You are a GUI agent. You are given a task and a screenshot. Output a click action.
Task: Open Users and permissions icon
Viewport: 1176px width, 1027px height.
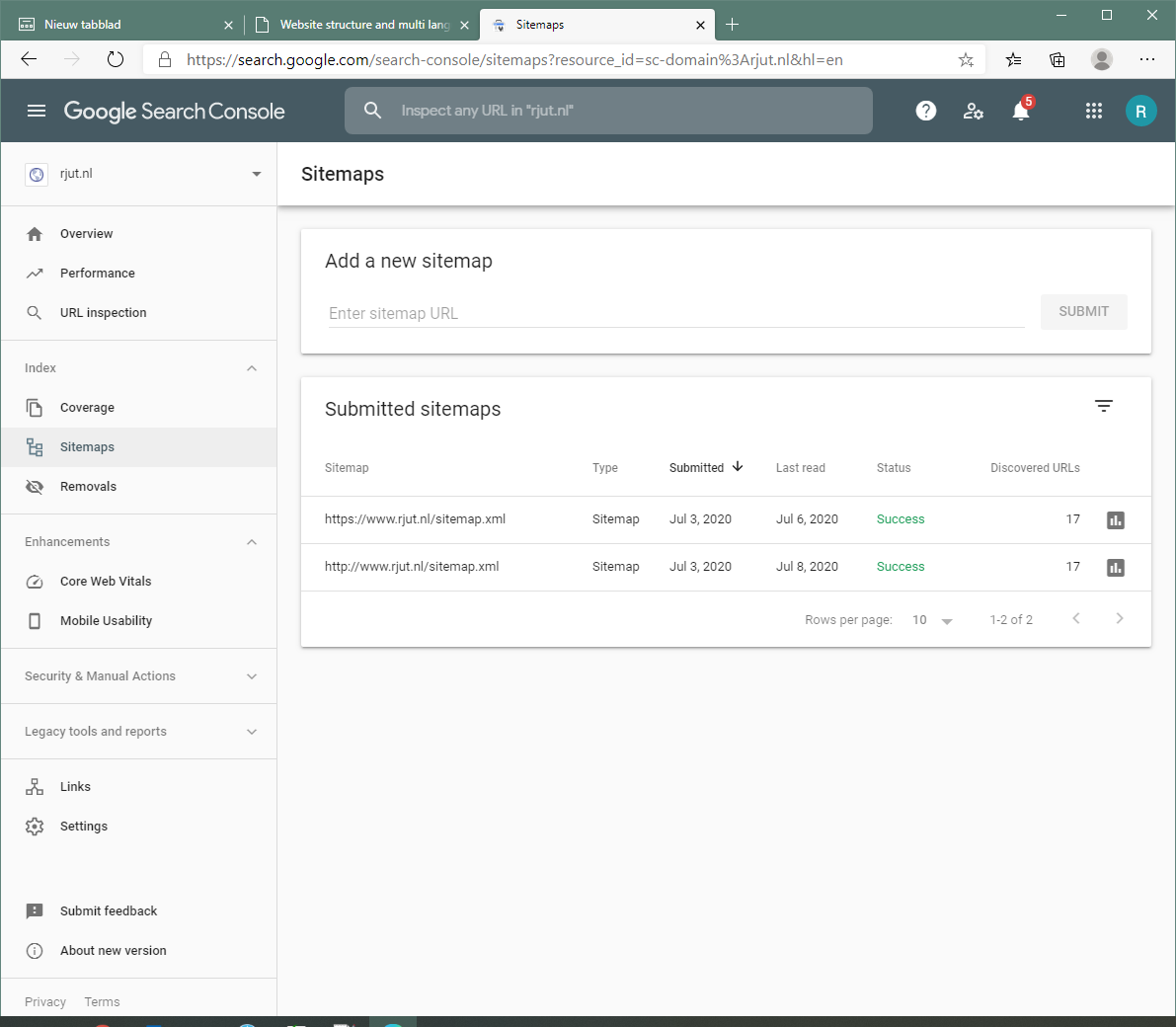coord(973,111)
